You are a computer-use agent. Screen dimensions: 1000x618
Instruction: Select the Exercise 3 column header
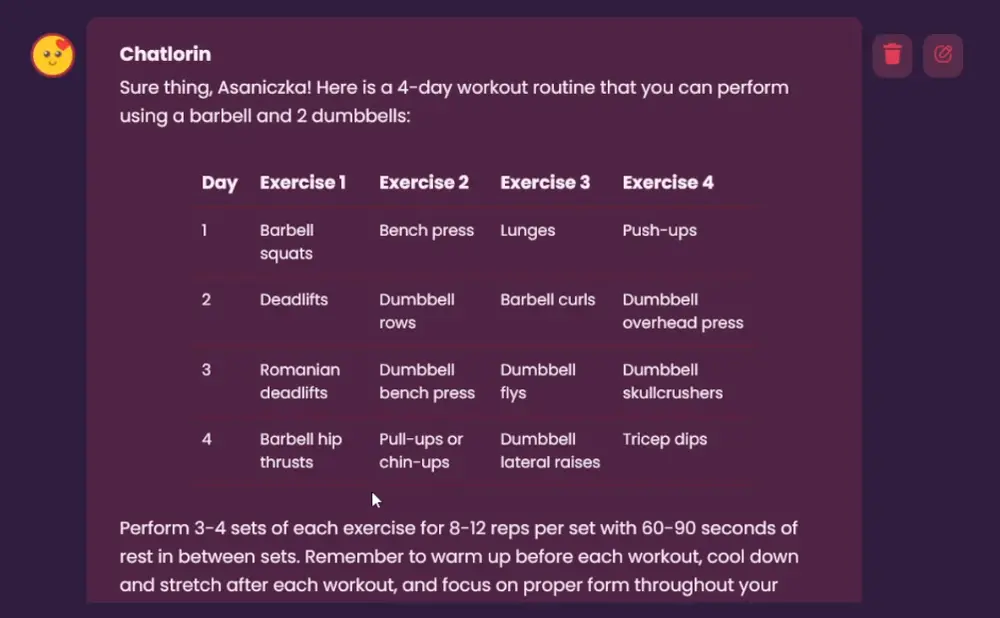point(545,183)
